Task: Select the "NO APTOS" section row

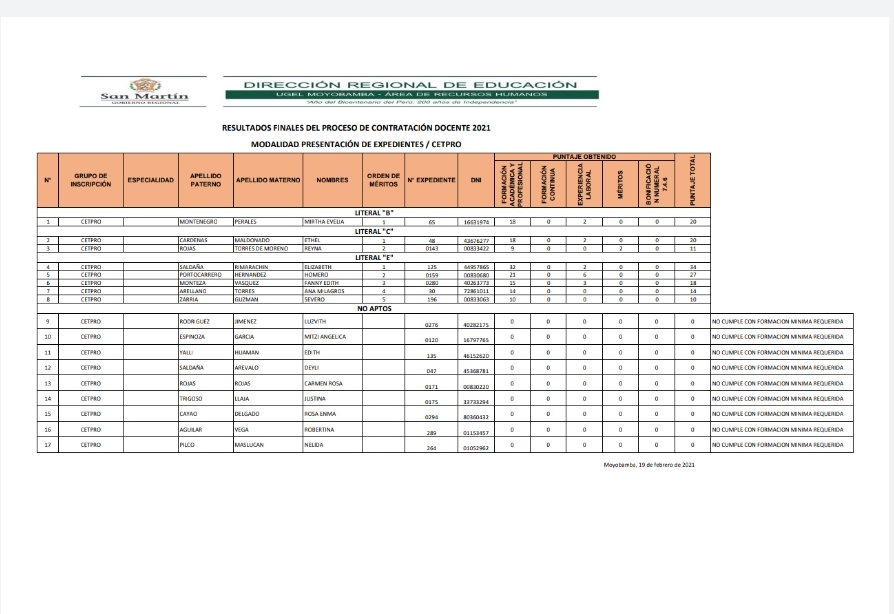Action: coord(374,308)
